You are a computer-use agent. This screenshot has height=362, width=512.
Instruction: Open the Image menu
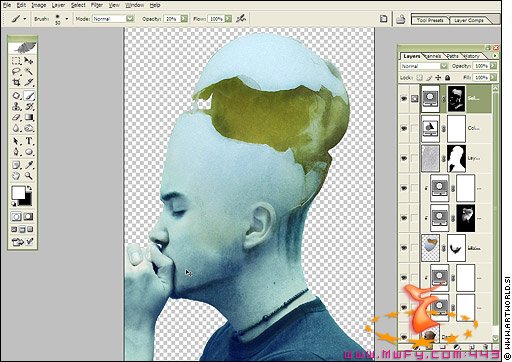[39, 5]
